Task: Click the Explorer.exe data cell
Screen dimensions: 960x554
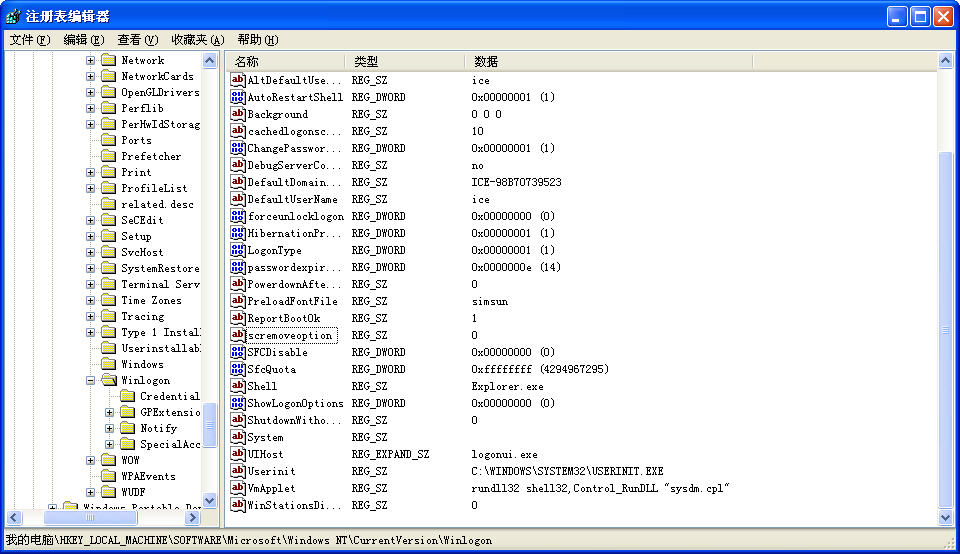Action: pos(507,386)
